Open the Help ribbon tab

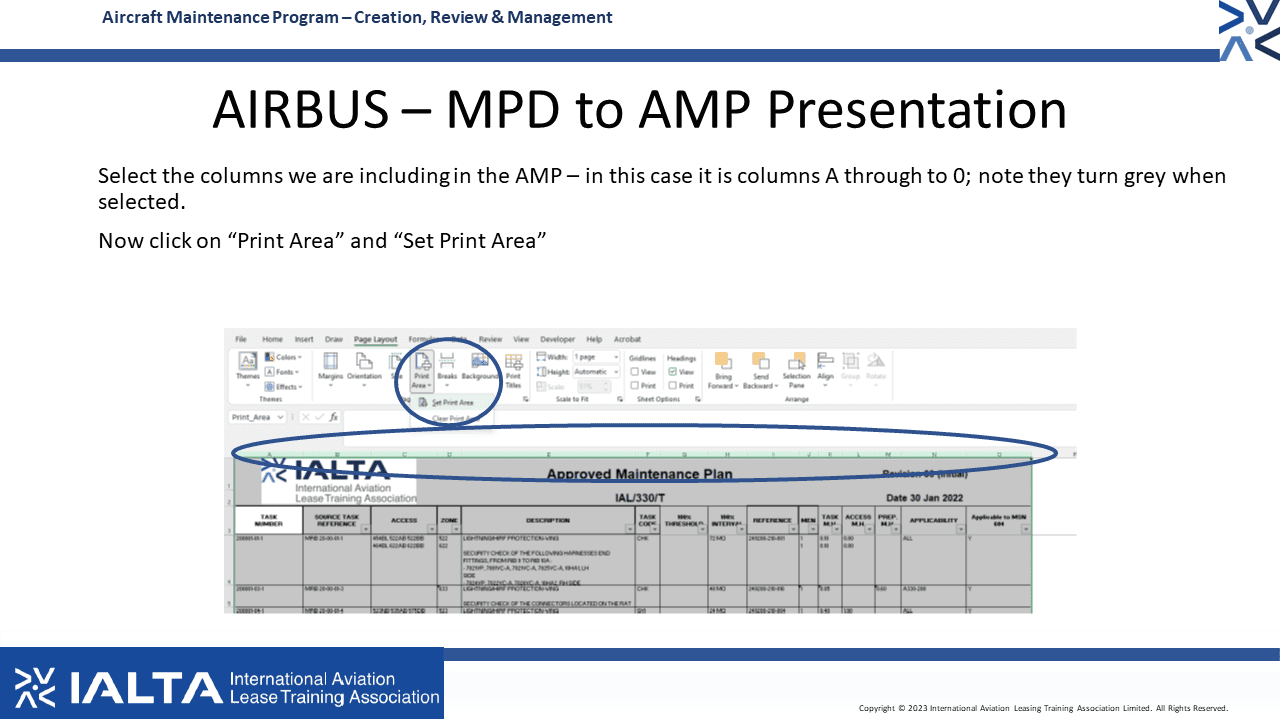pyautogui.click(x=594, y=339)
